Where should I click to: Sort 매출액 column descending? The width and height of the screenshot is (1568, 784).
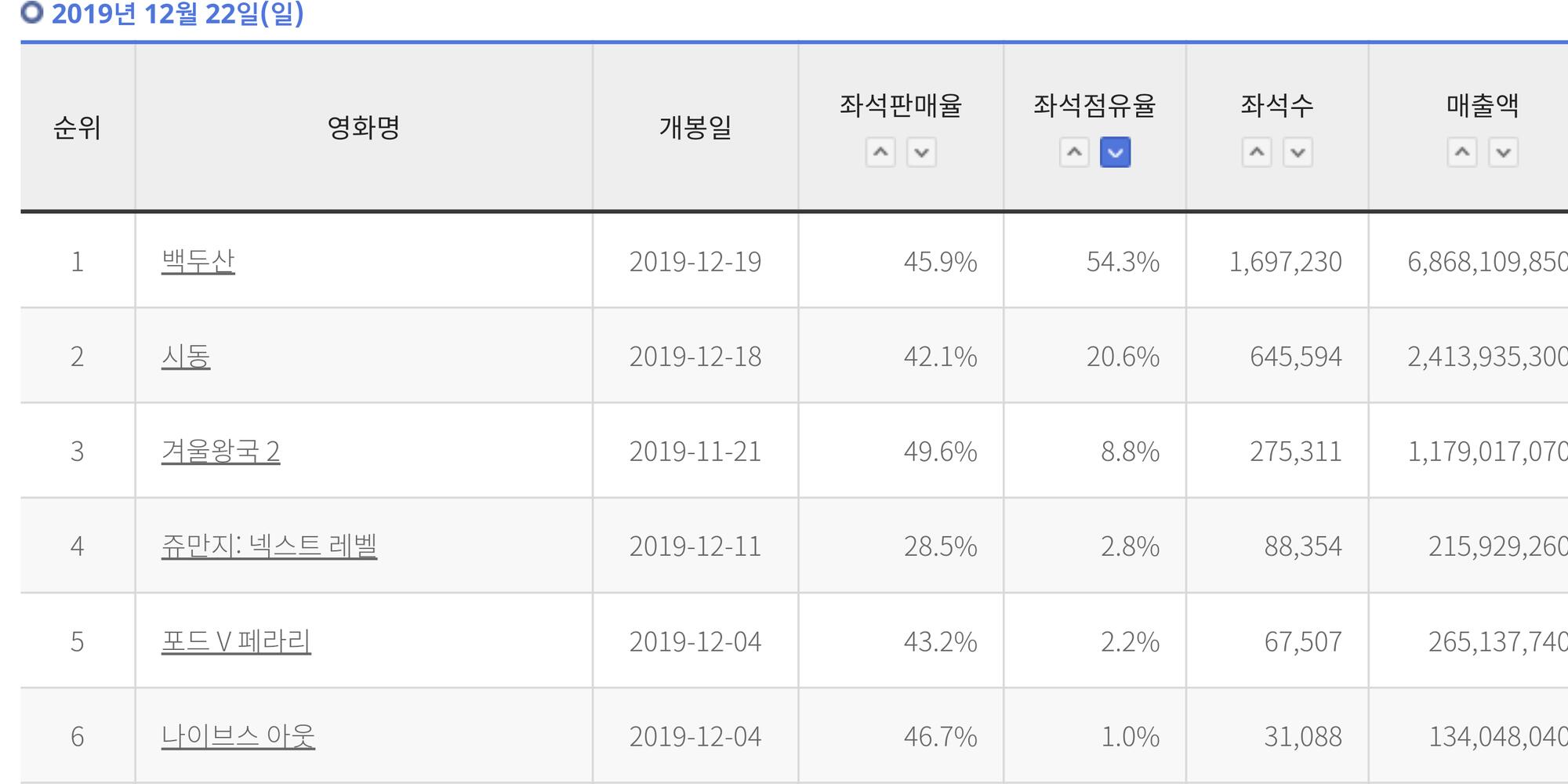coord(1503,152)
